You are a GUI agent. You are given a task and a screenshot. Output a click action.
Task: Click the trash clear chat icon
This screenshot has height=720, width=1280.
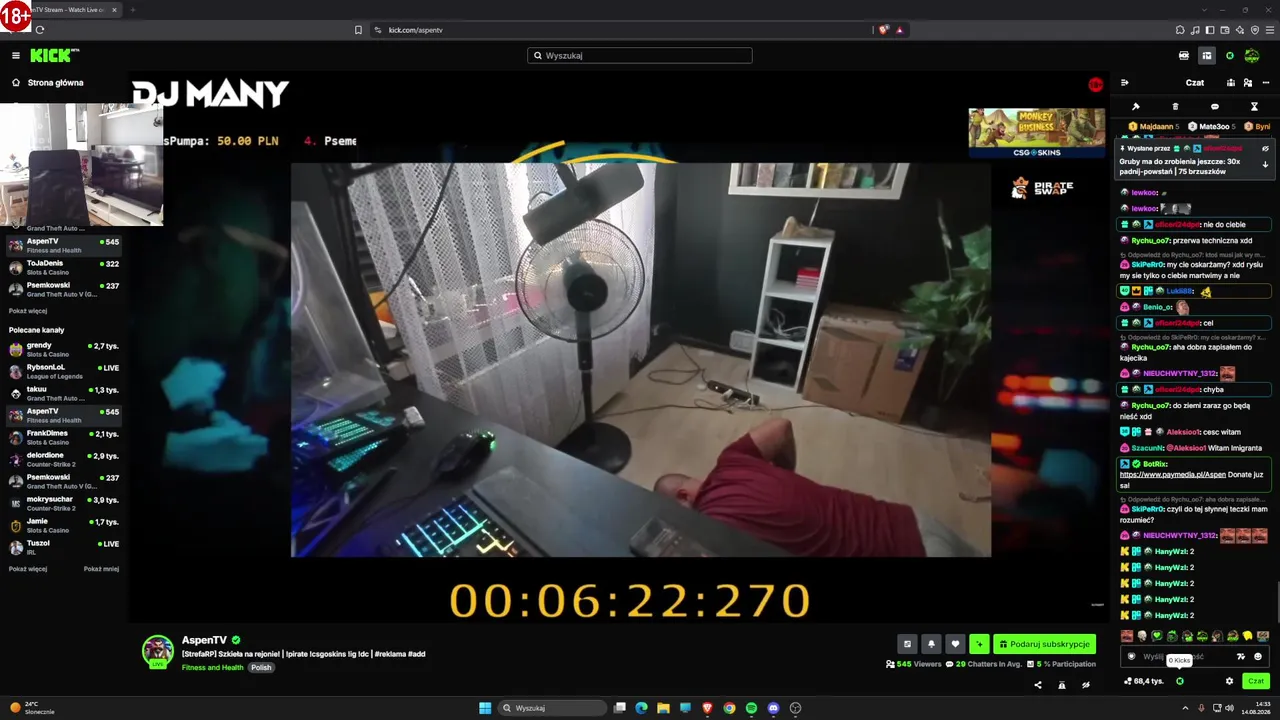pos(1175,106)
